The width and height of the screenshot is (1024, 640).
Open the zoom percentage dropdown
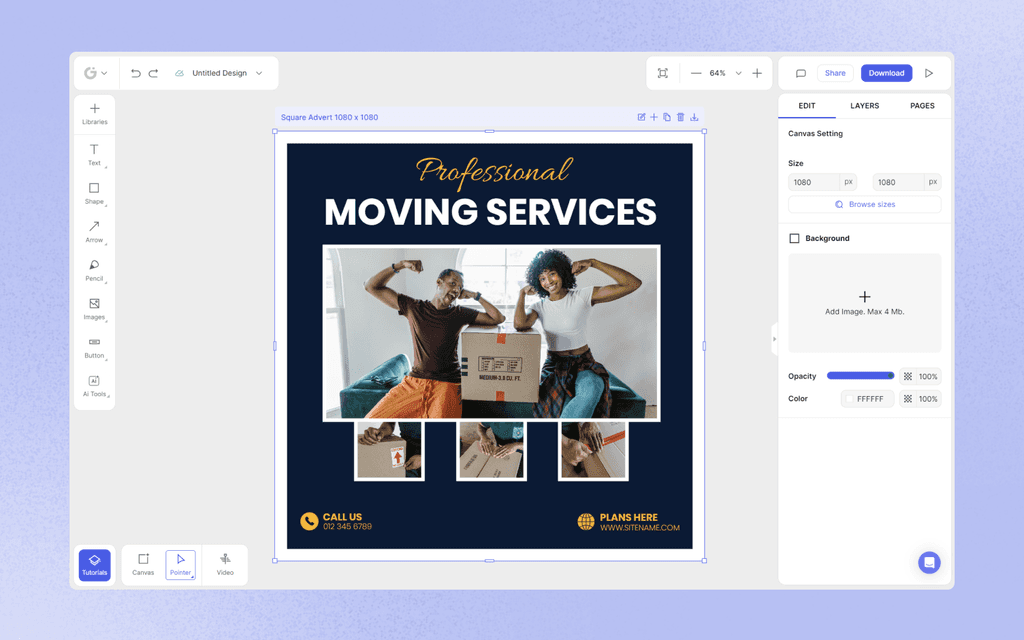coord(738,72)
